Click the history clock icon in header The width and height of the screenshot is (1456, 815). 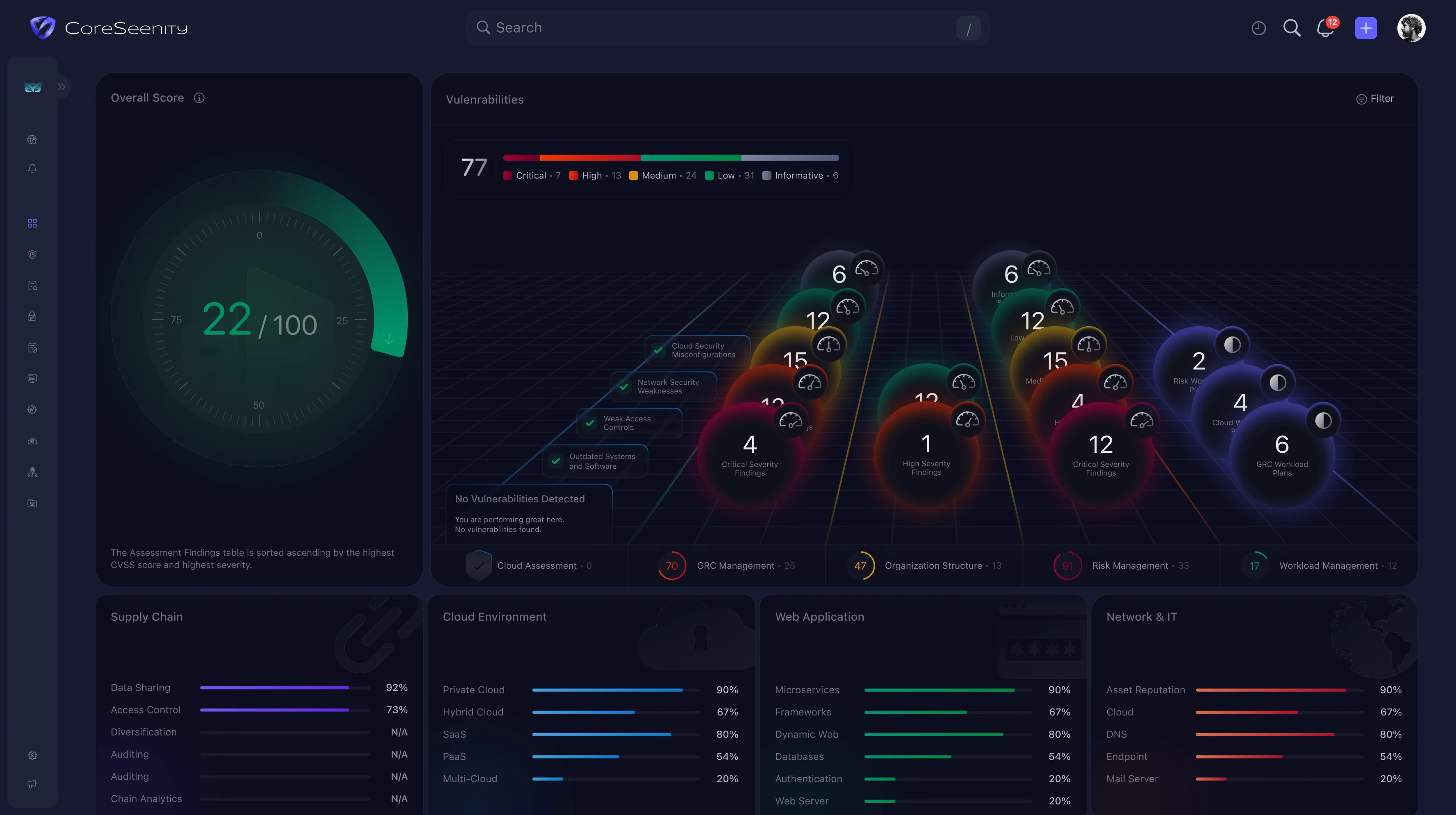(1258, 28)
